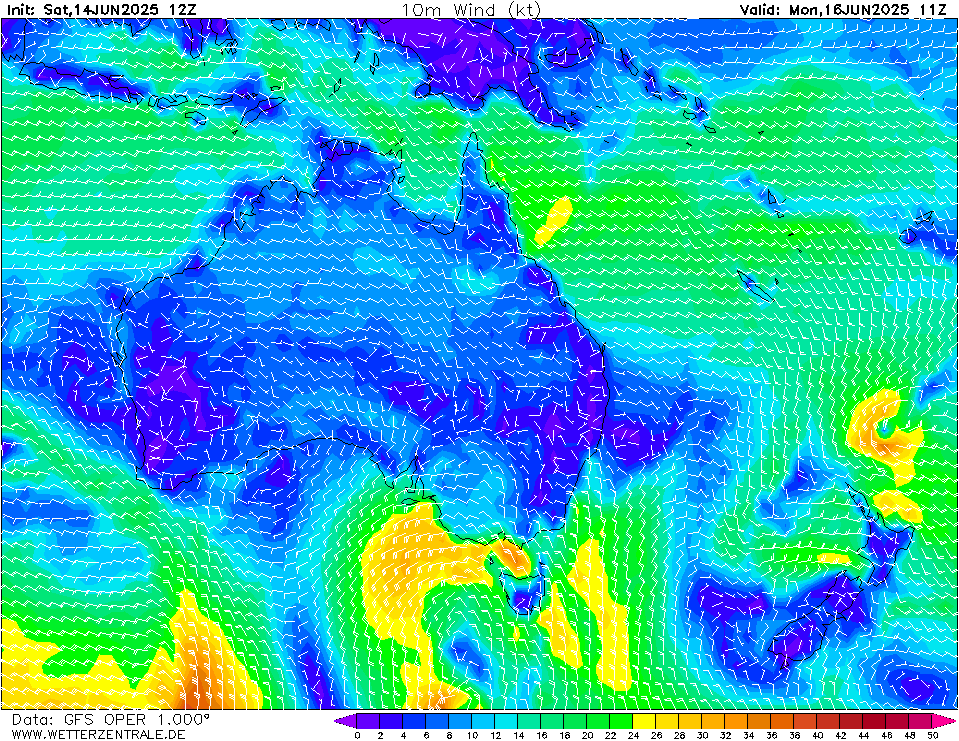Viewport: 959px width, 741px height.
Task: Click the 40 label on the color scale
Action: (818, 735)
